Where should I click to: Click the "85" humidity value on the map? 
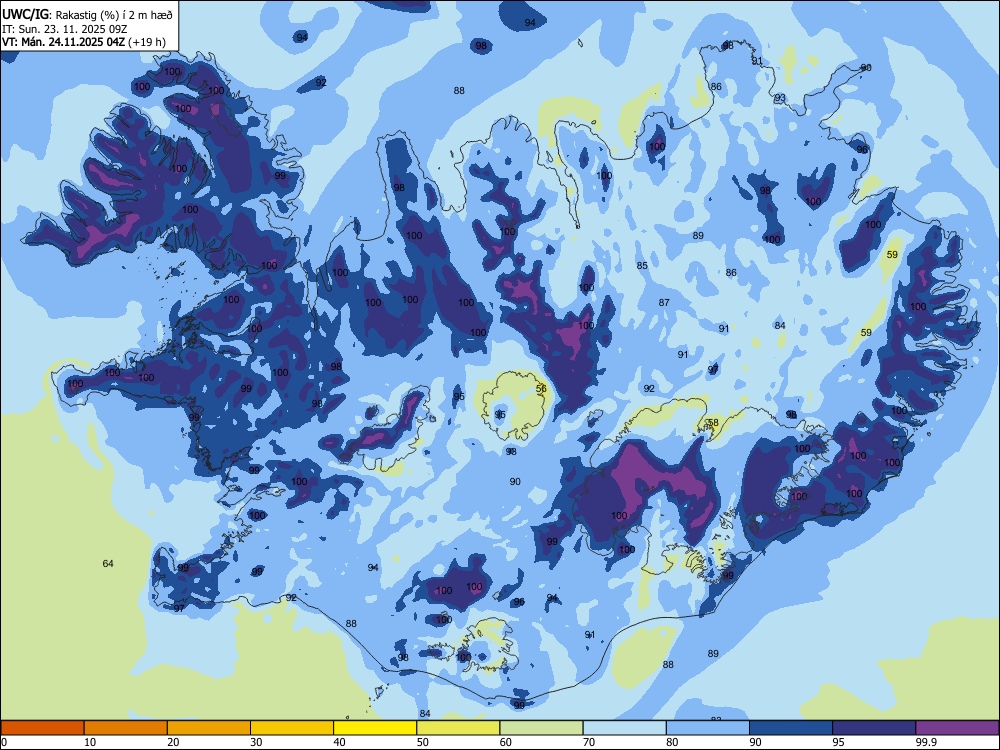coord(642,265)
